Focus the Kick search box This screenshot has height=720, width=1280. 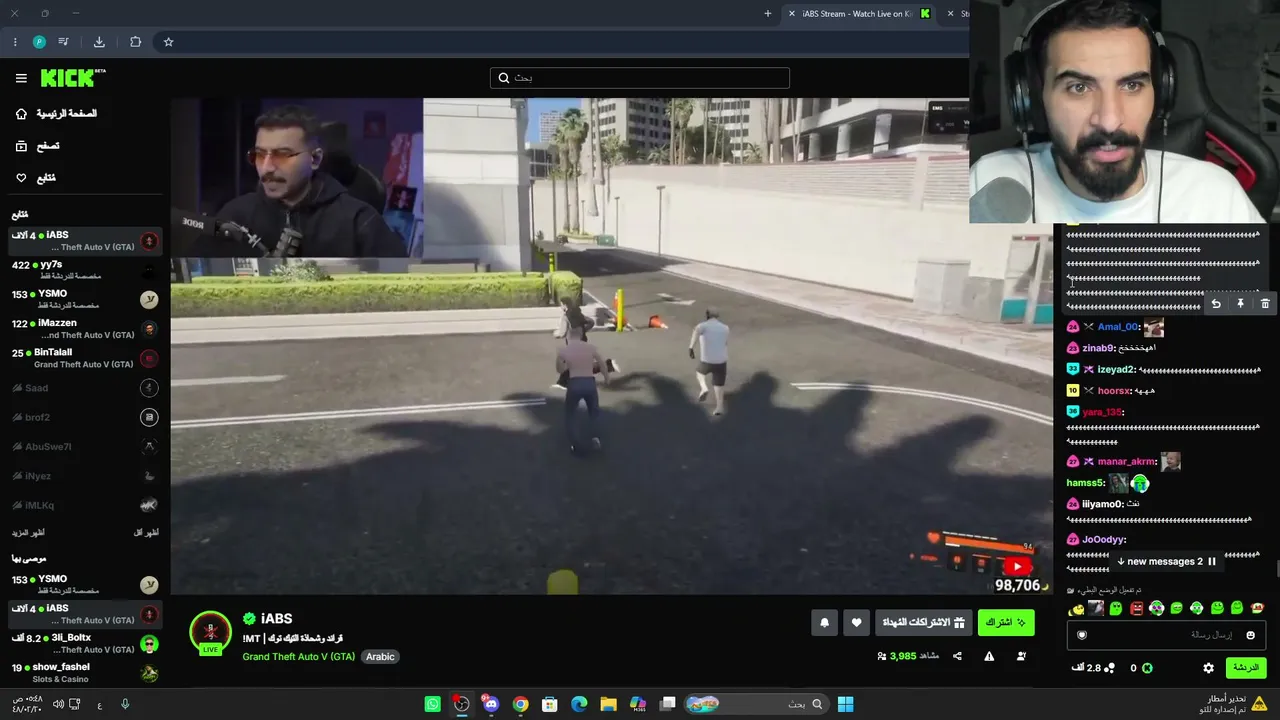pos(640,78)
